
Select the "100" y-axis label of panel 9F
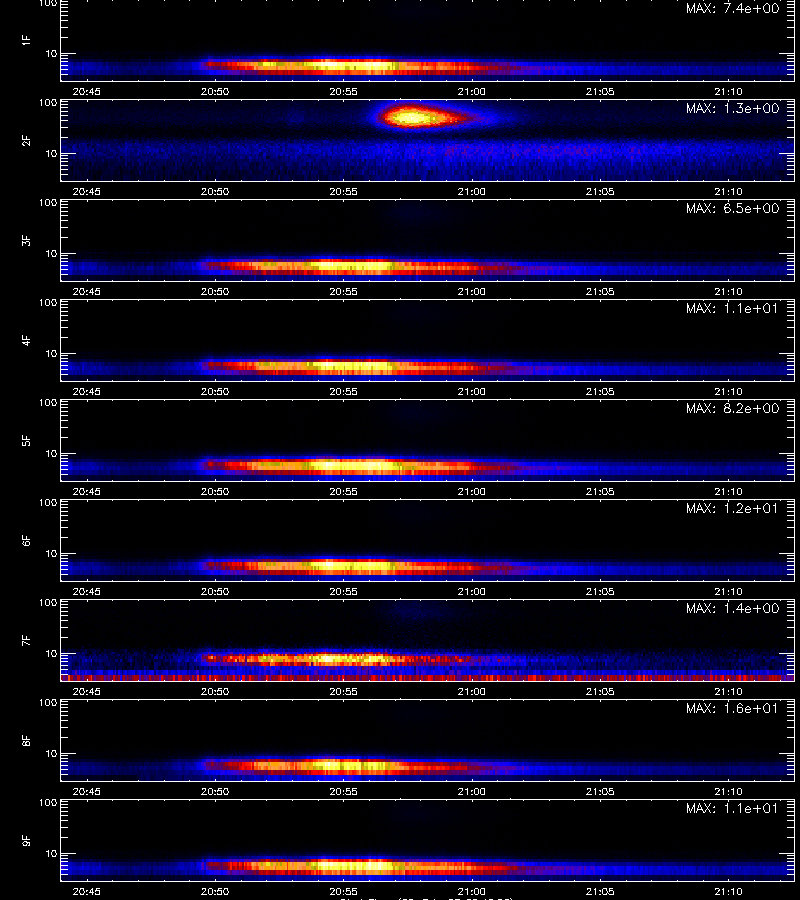click(x=48, y=802)
